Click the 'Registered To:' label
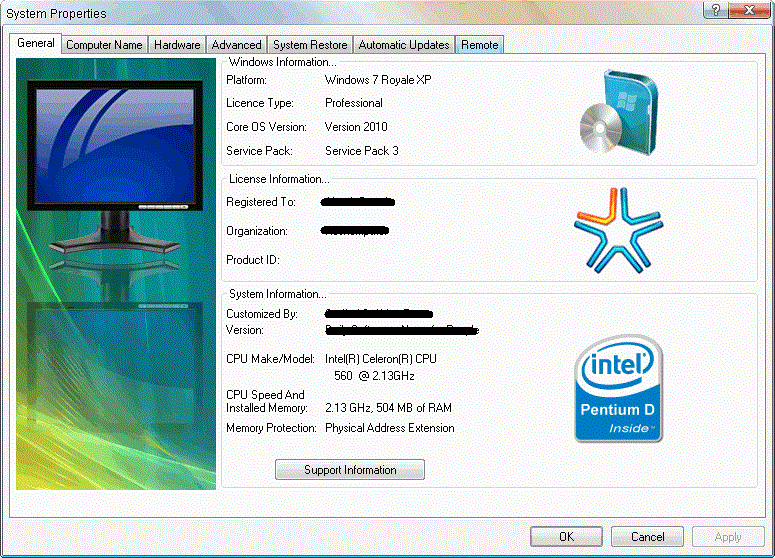Image resolution: width=775 pixels, height=558 pixels. (x=261, y=202)
